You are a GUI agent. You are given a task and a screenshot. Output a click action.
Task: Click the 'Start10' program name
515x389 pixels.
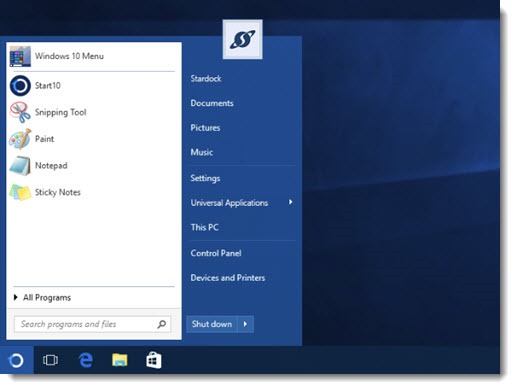point(48,86)
